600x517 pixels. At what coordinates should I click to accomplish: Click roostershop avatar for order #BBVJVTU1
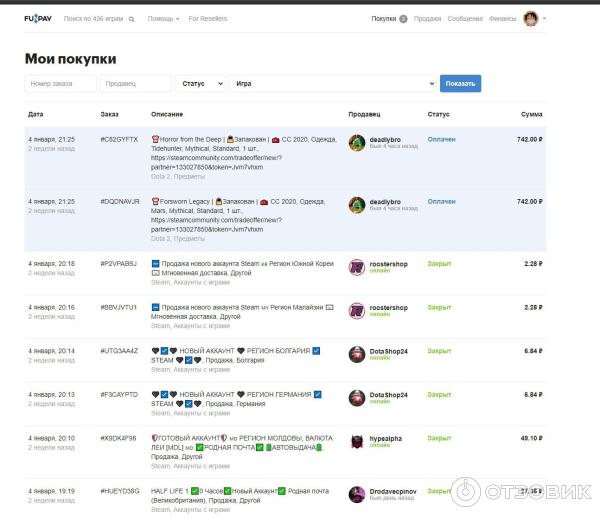point(356,310)
